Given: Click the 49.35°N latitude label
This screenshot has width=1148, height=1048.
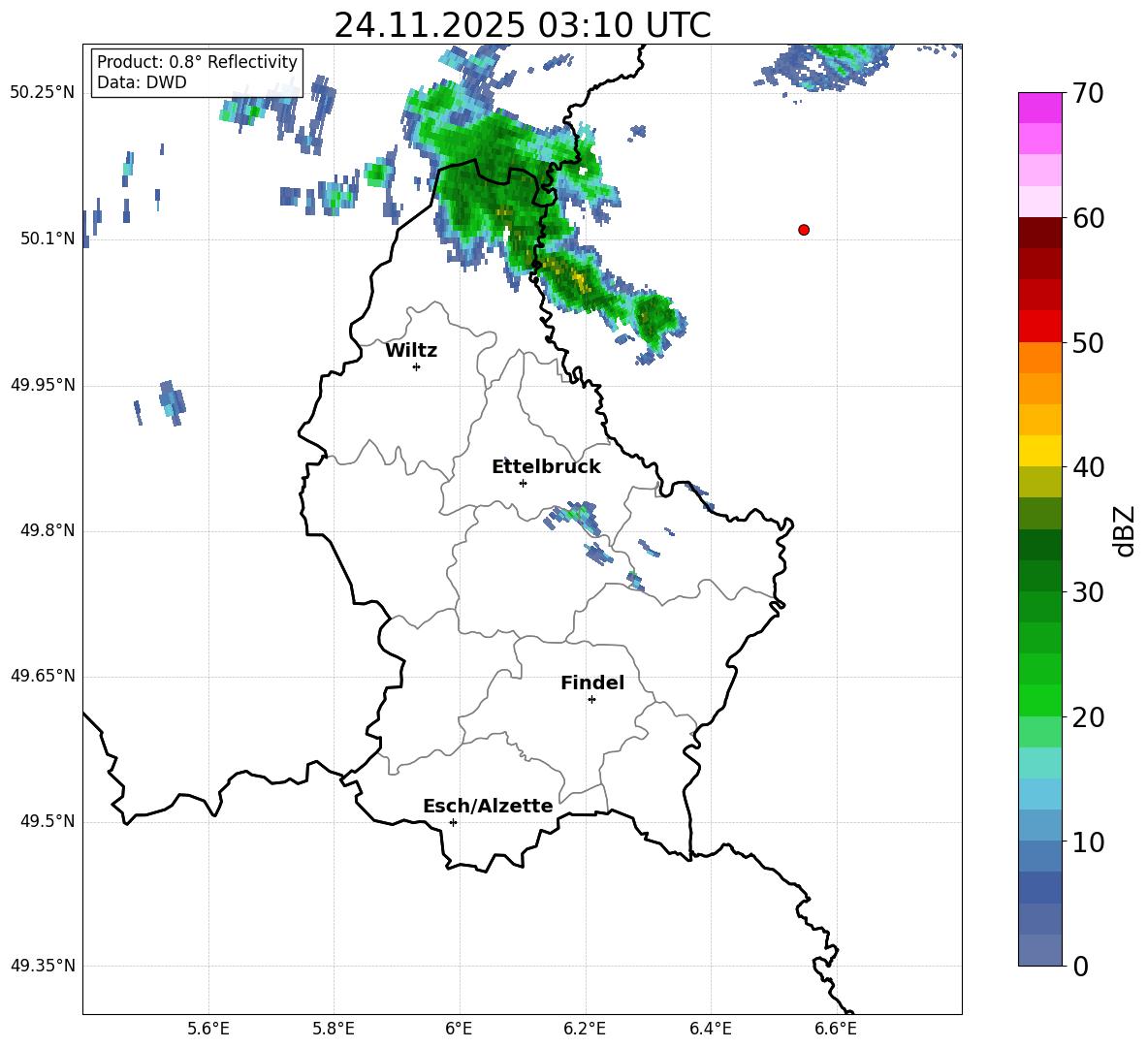Looking at the screenshot, I should 43,966.
